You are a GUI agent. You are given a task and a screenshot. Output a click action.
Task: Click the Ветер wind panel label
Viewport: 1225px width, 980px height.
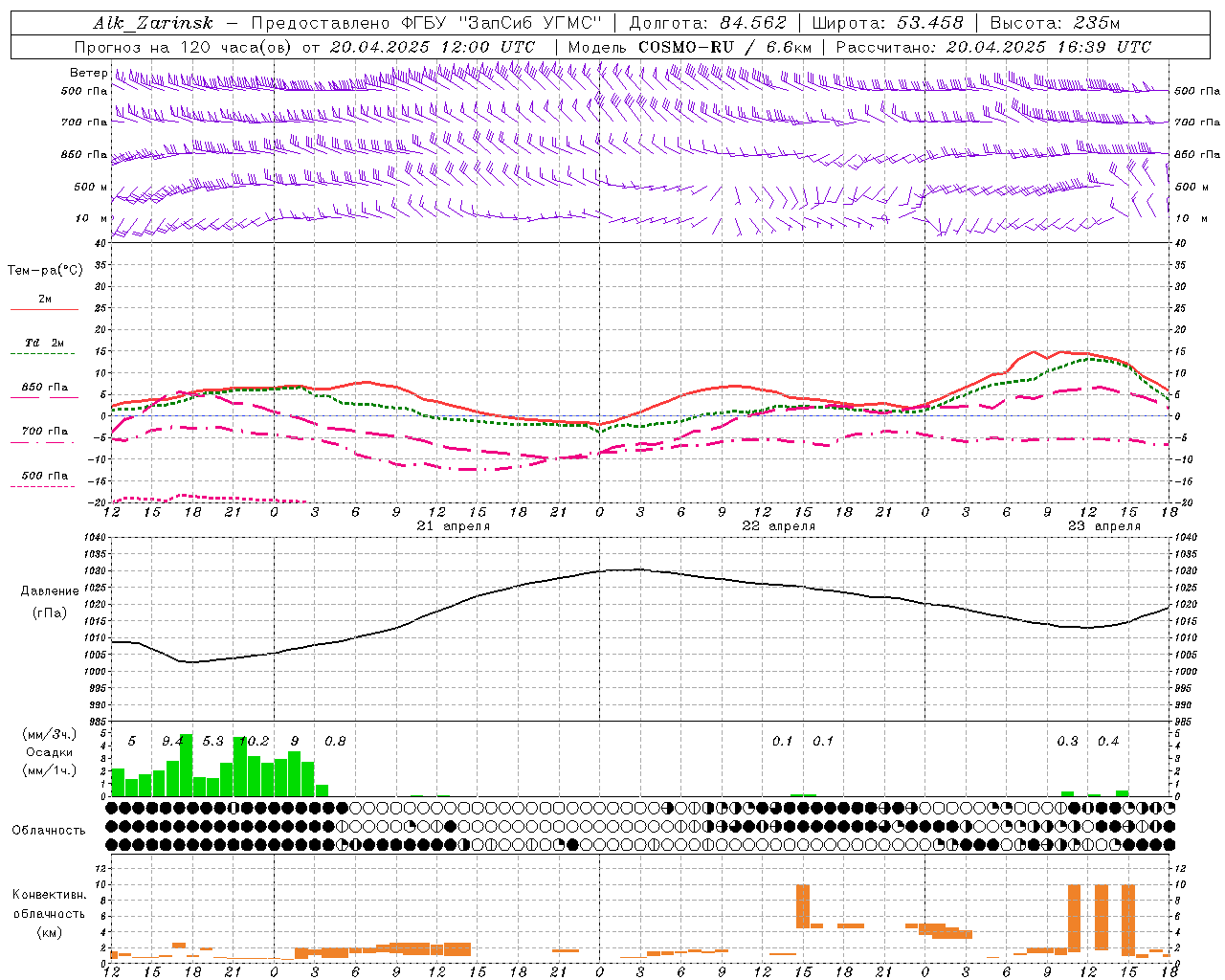point(88,73)
